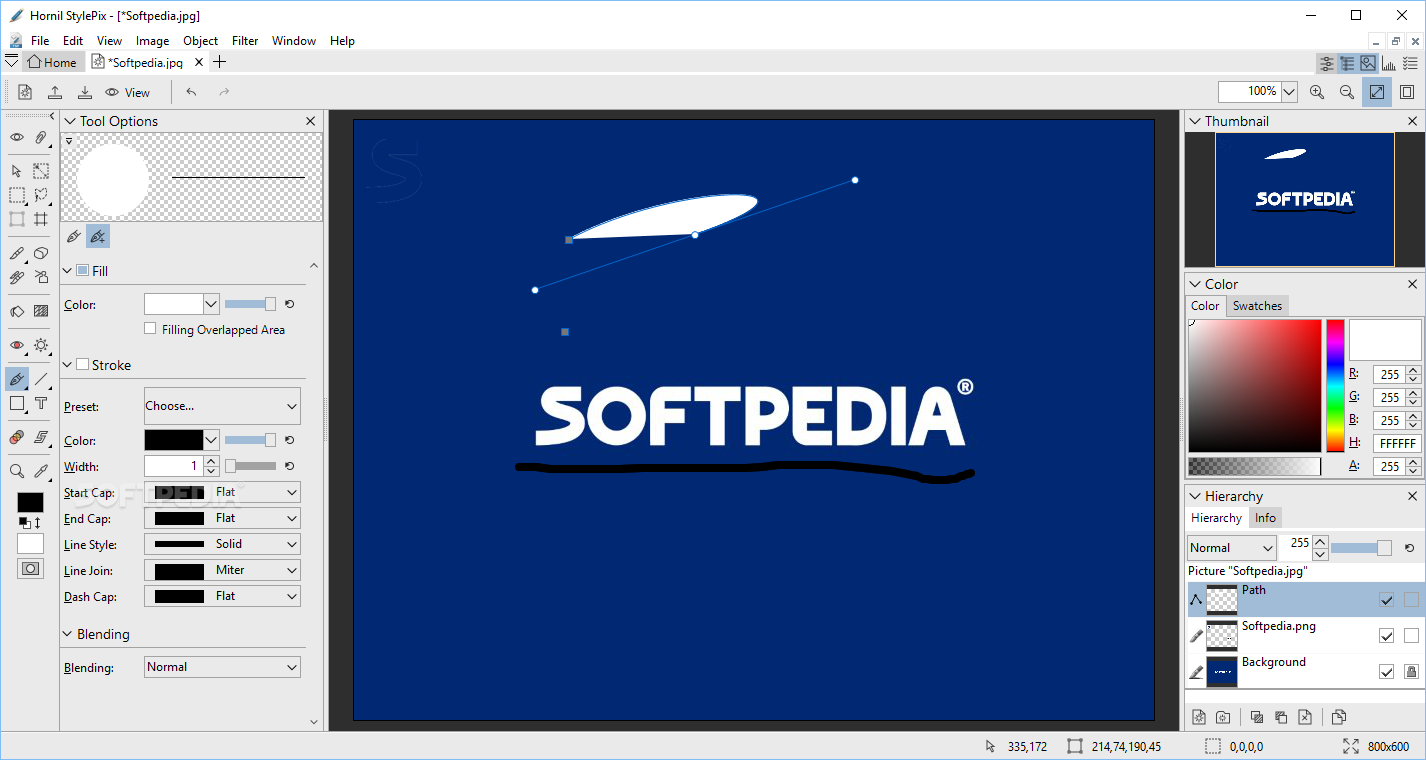Toggle lock box on Path layer
Image resolution: width=1426 pixels, height=760 pixels.
pos(1411,600)
